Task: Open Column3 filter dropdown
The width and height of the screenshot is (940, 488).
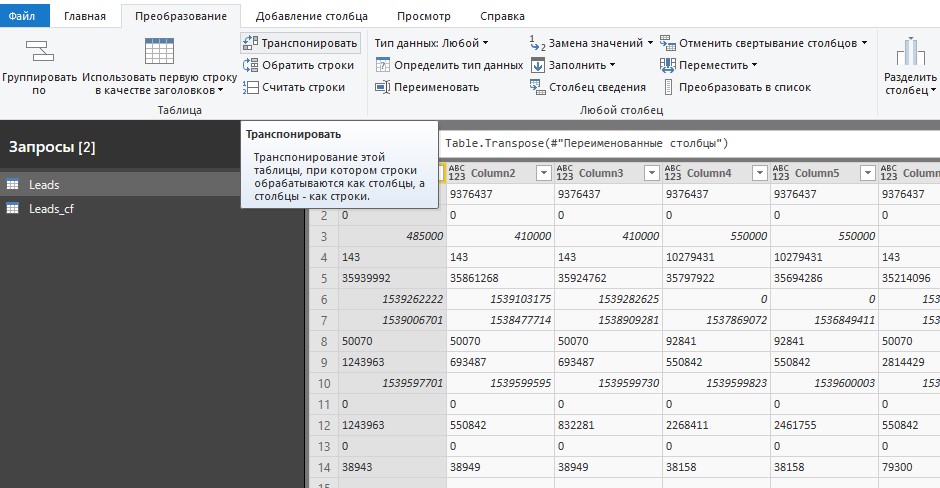Action: [651, 173]
